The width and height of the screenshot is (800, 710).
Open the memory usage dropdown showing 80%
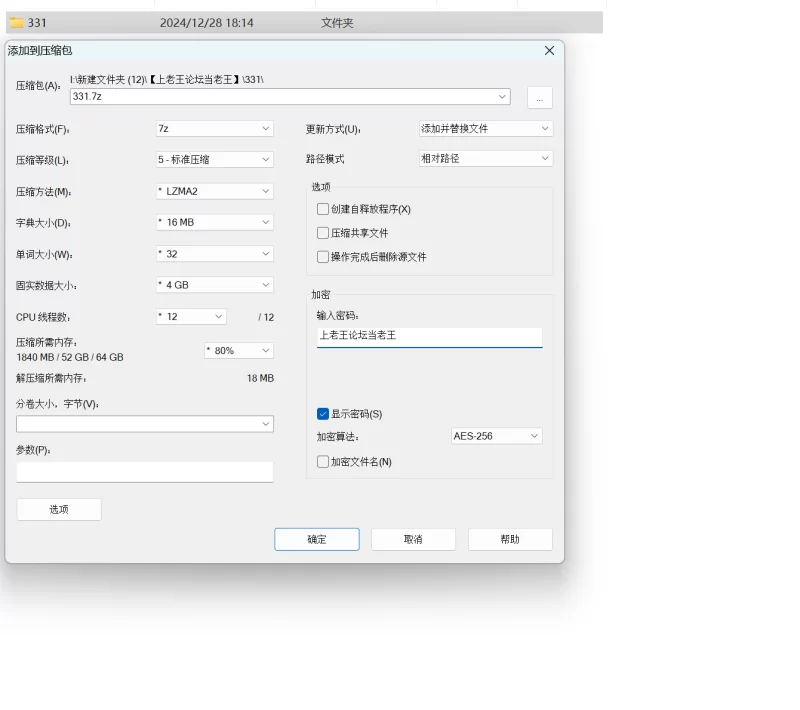click(239, 350)
